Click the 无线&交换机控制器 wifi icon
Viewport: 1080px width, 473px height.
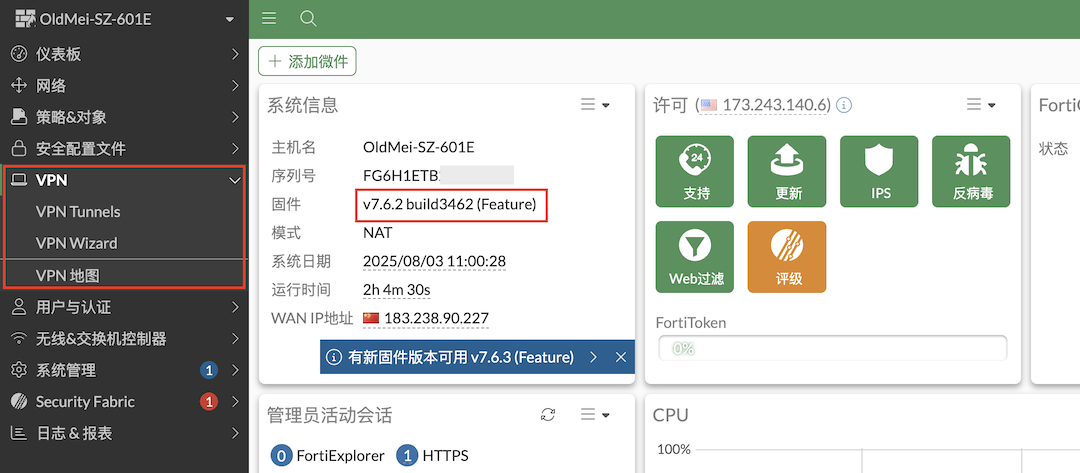19,339
